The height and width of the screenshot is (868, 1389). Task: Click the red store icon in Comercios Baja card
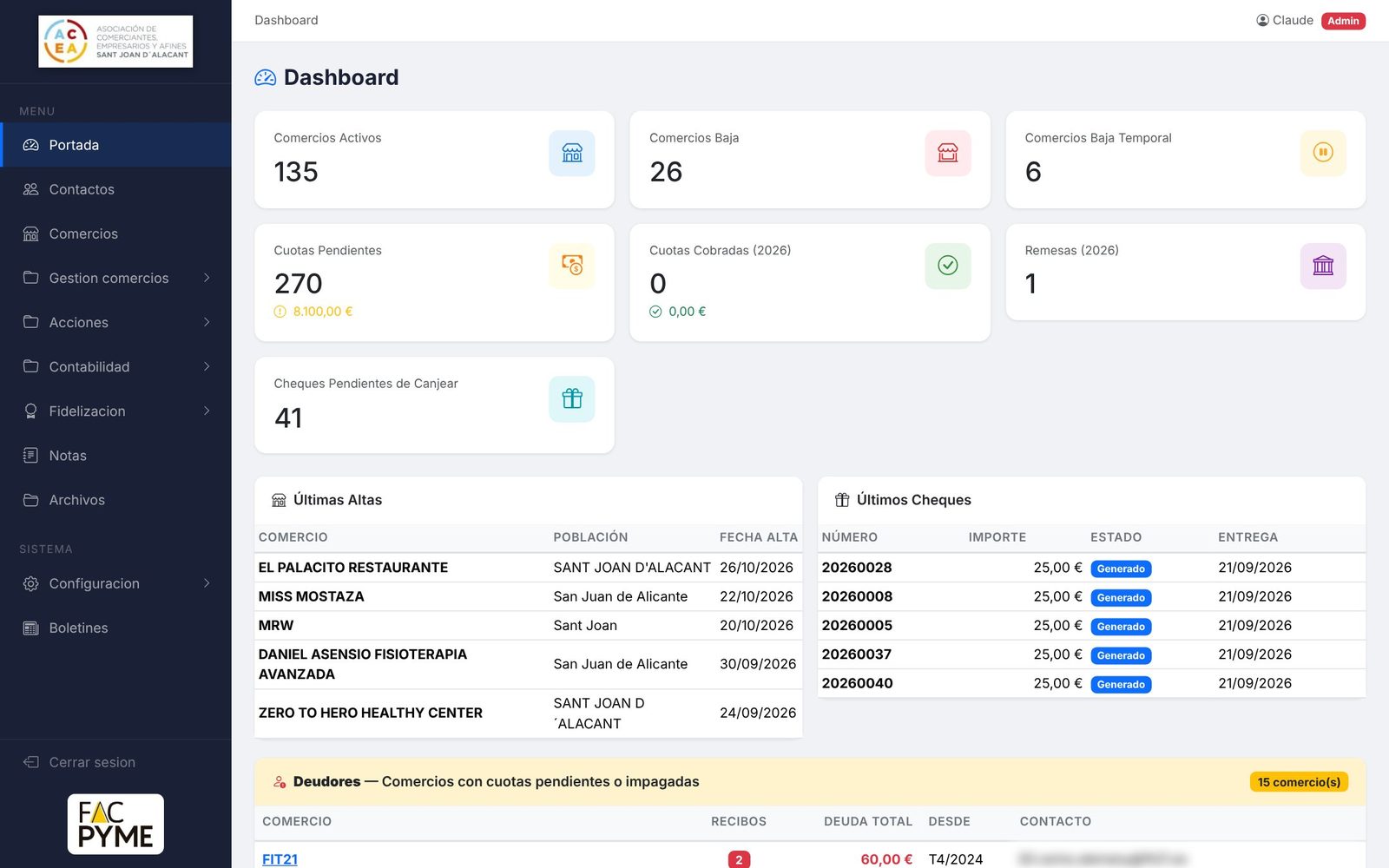(948, 153)
